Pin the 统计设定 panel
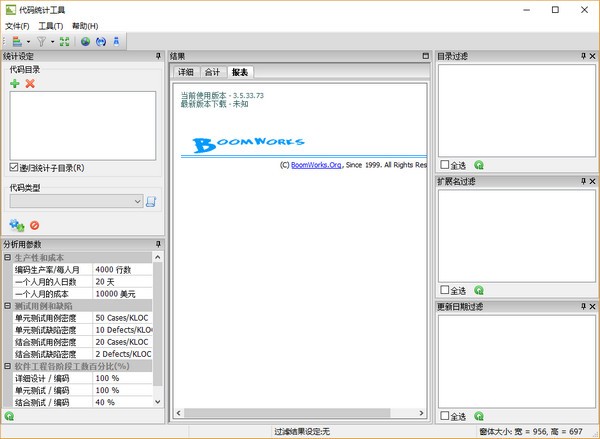Screen dimensions: 600x439 point(158,56)
